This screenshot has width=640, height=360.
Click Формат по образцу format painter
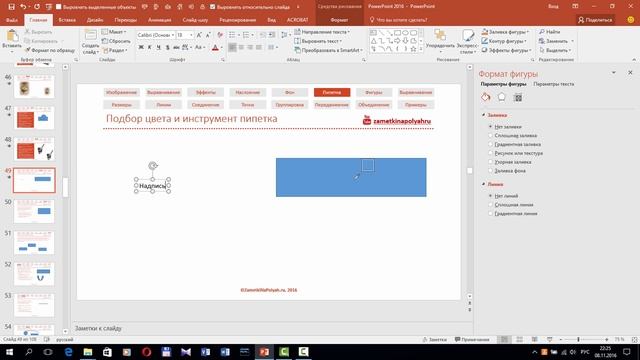pos(49,50)
